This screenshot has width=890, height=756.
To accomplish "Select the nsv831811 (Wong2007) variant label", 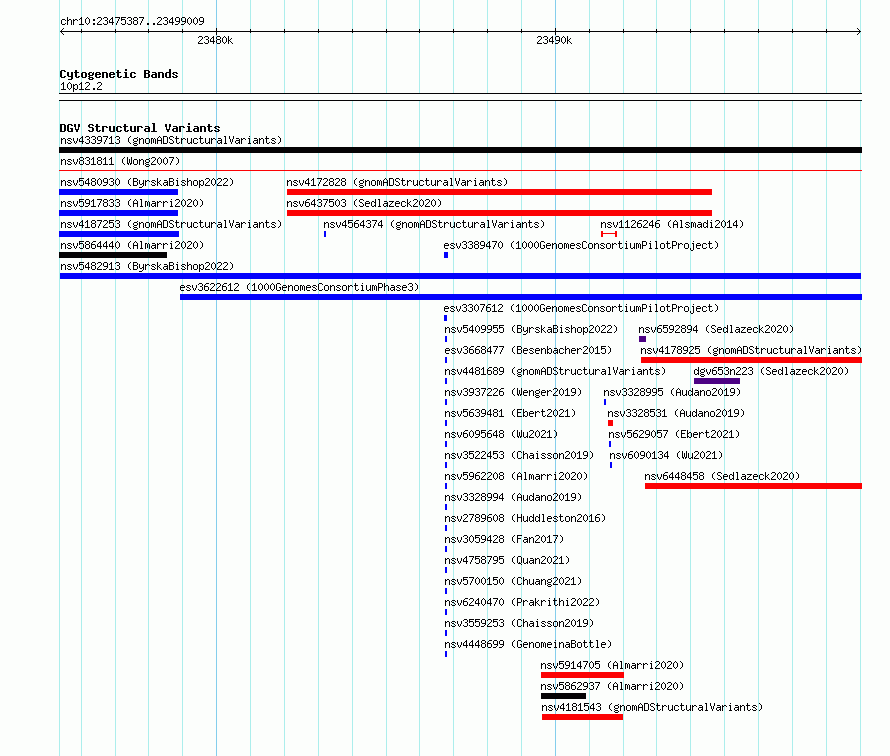I will point(120,161).
